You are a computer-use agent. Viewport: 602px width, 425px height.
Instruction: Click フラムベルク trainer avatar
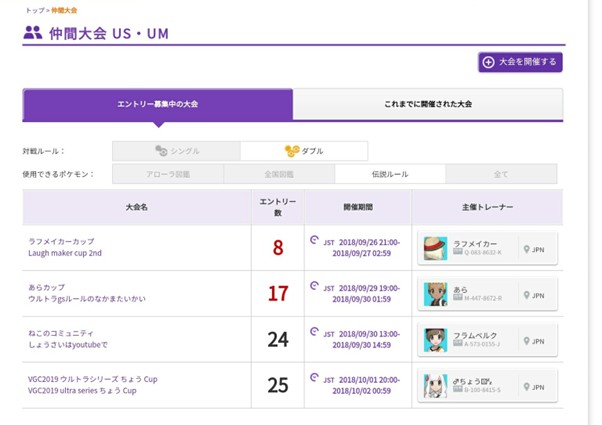coord(435,340)
